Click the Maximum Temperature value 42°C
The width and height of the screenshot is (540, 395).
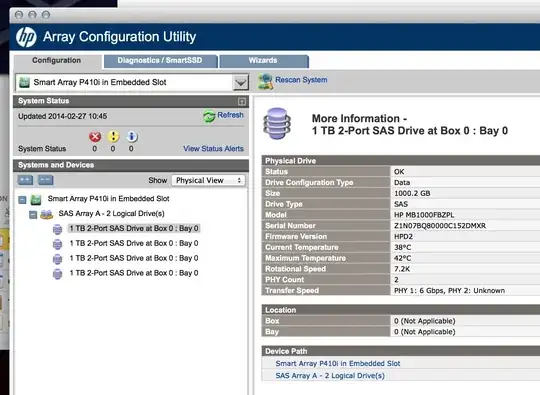[403, 258]
